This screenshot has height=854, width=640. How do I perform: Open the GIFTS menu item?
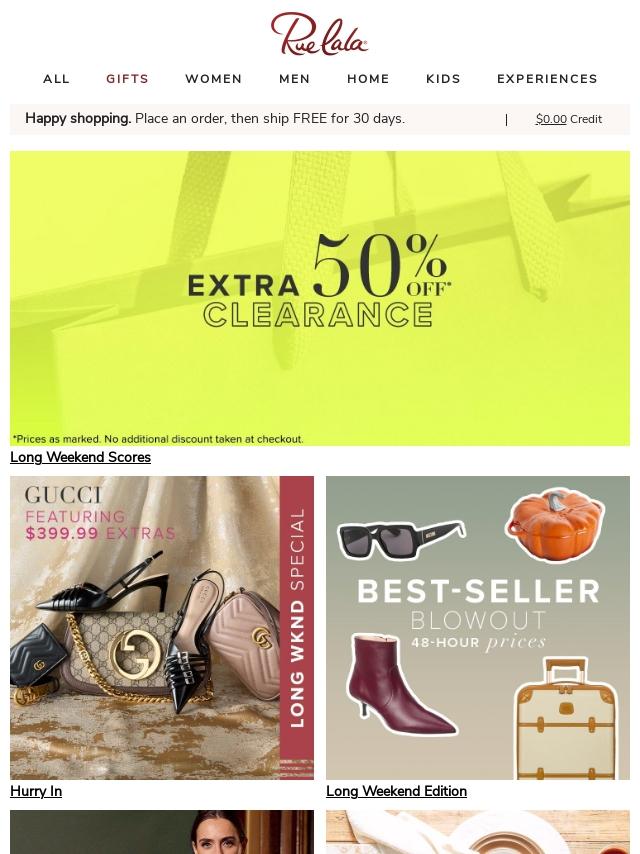[127, 79]
